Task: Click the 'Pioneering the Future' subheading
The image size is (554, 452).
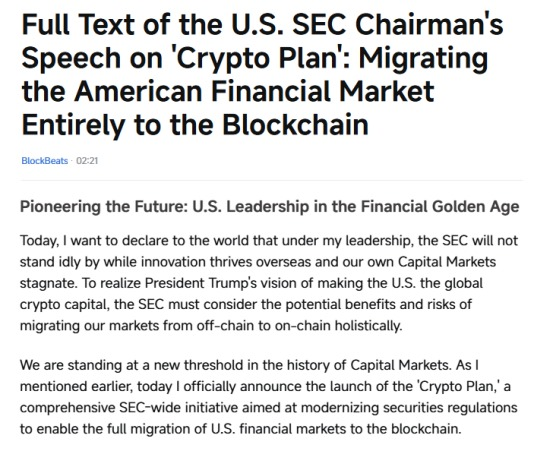Action: [x=103, y=207]
